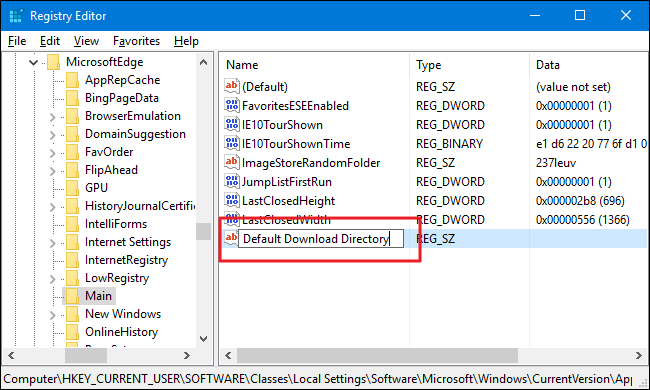The image size is (650, 390).
Task: Click the MicrosoftEdge folder icon
Action: point(53,62)
